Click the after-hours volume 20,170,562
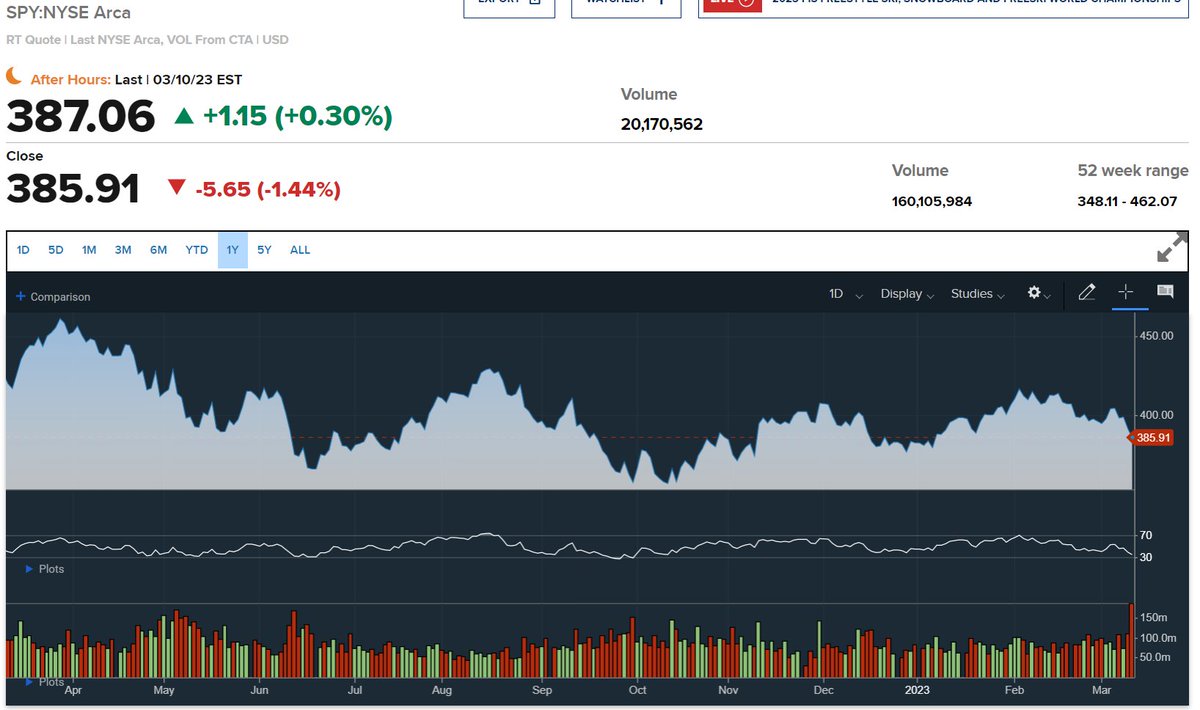 click(x=662, y=125)
